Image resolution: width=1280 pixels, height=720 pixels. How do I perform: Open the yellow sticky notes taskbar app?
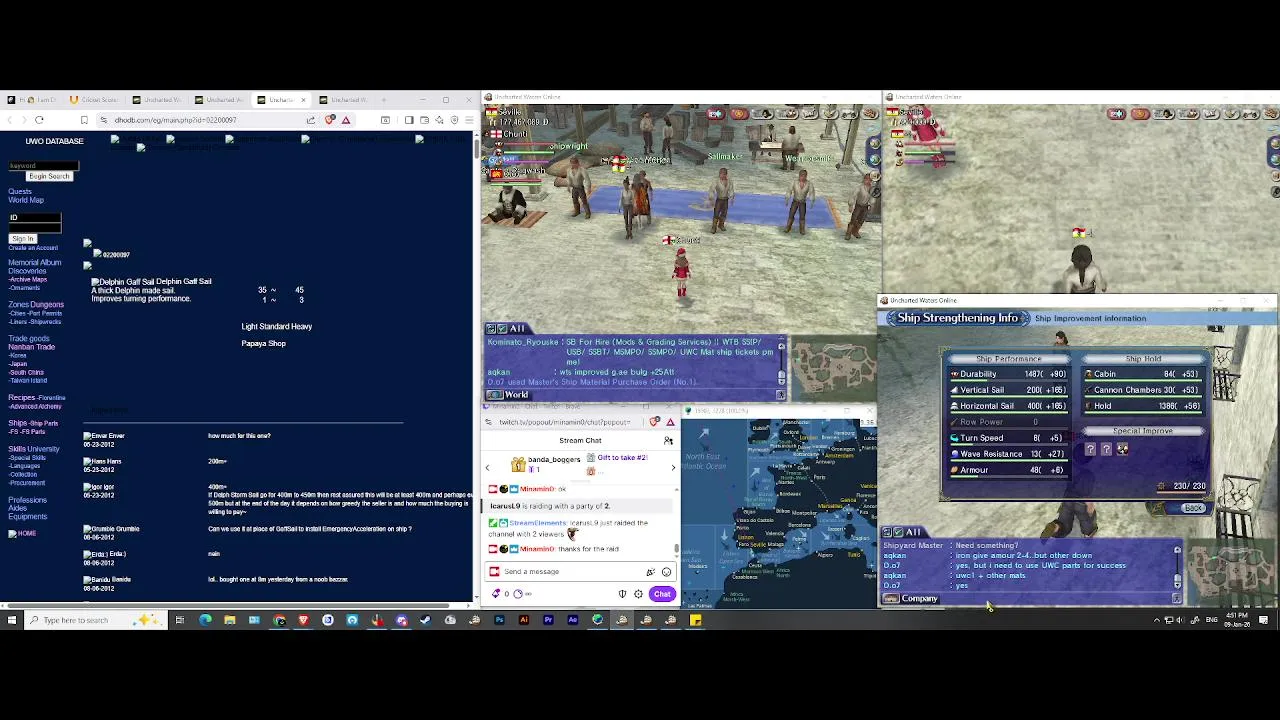point(695,620)
